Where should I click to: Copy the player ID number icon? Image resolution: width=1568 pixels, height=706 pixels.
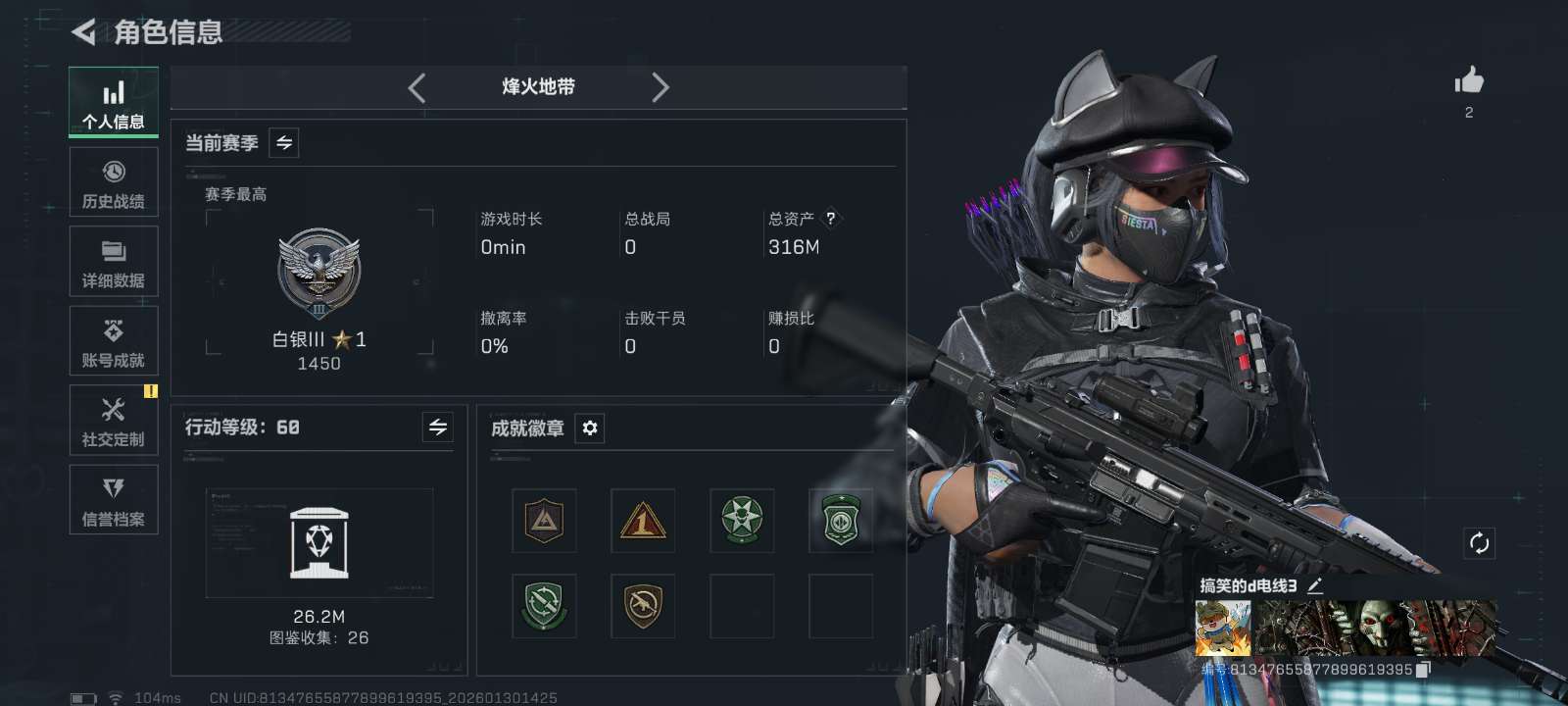1423,670
